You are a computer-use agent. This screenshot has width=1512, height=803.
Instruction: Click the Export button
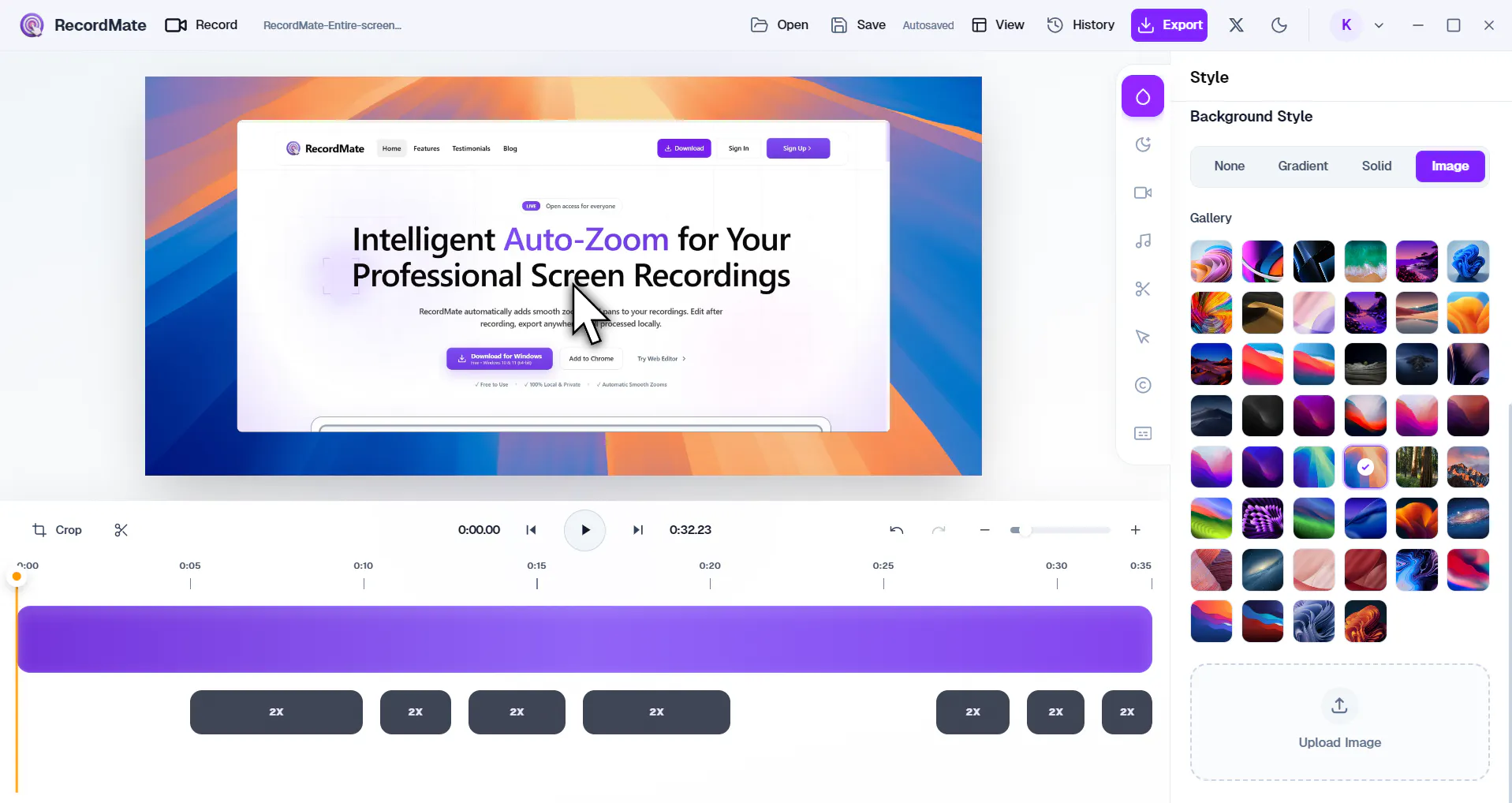tap(1169, 25)
